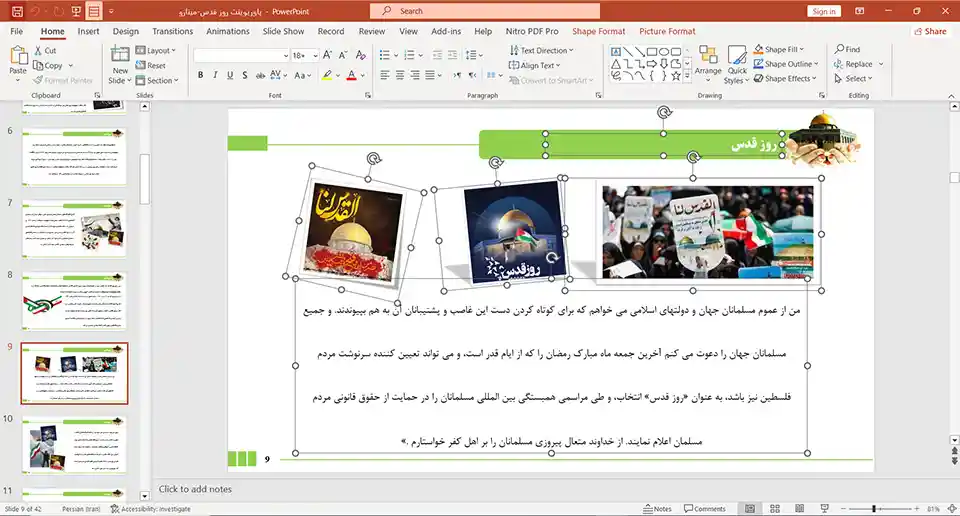Image resolution: width=960 pixels, height=516 pixels.
Task: Toggle Bold formatting
Action: [200, 75]
